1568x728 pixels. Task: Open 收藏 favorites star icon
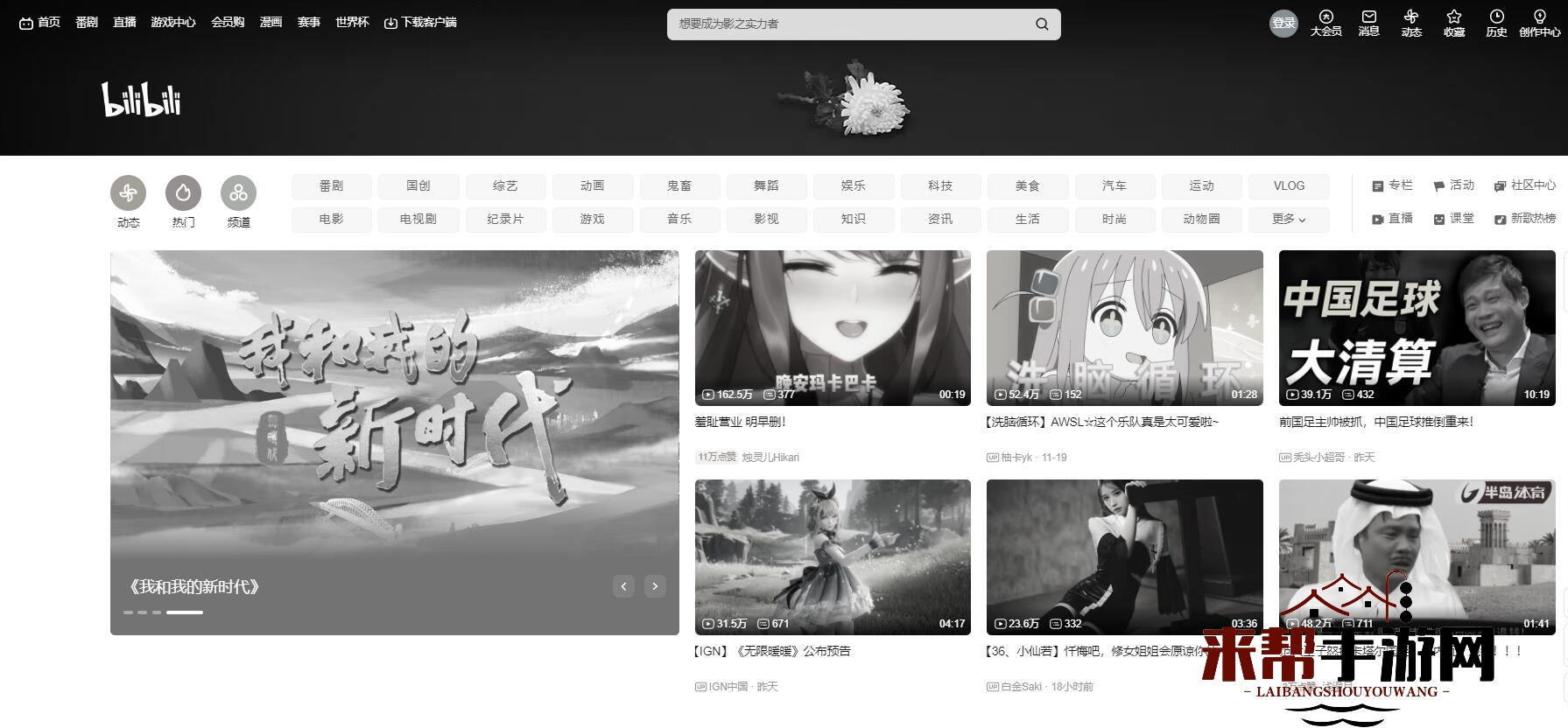coord(1454,24)
